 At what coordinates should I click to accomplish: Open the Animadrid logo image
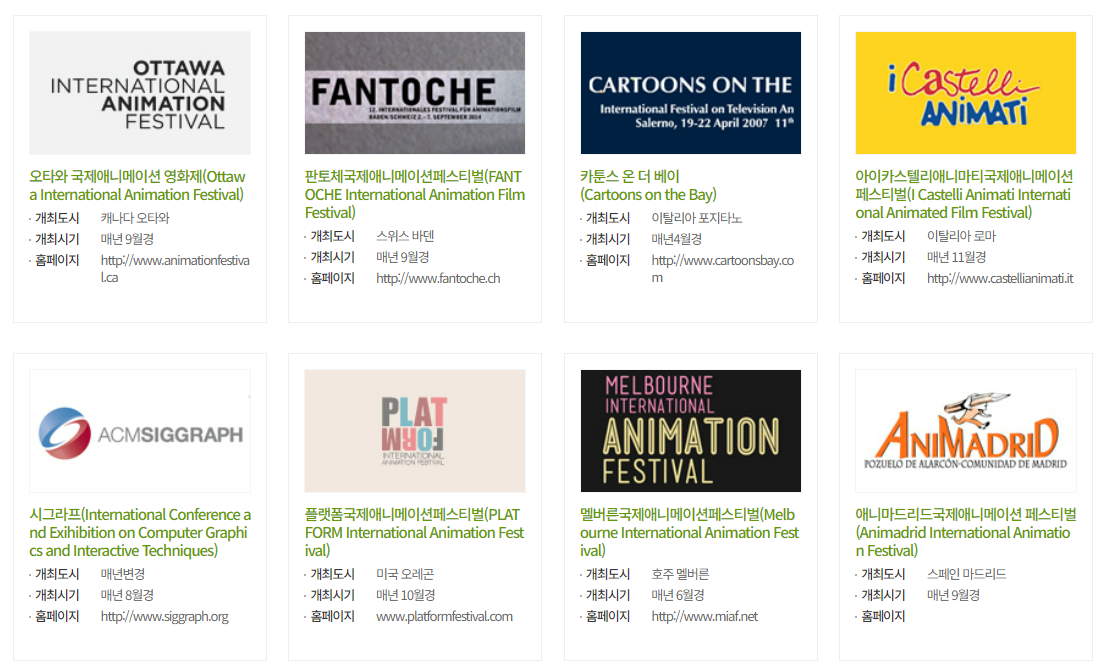coord(966,431)
